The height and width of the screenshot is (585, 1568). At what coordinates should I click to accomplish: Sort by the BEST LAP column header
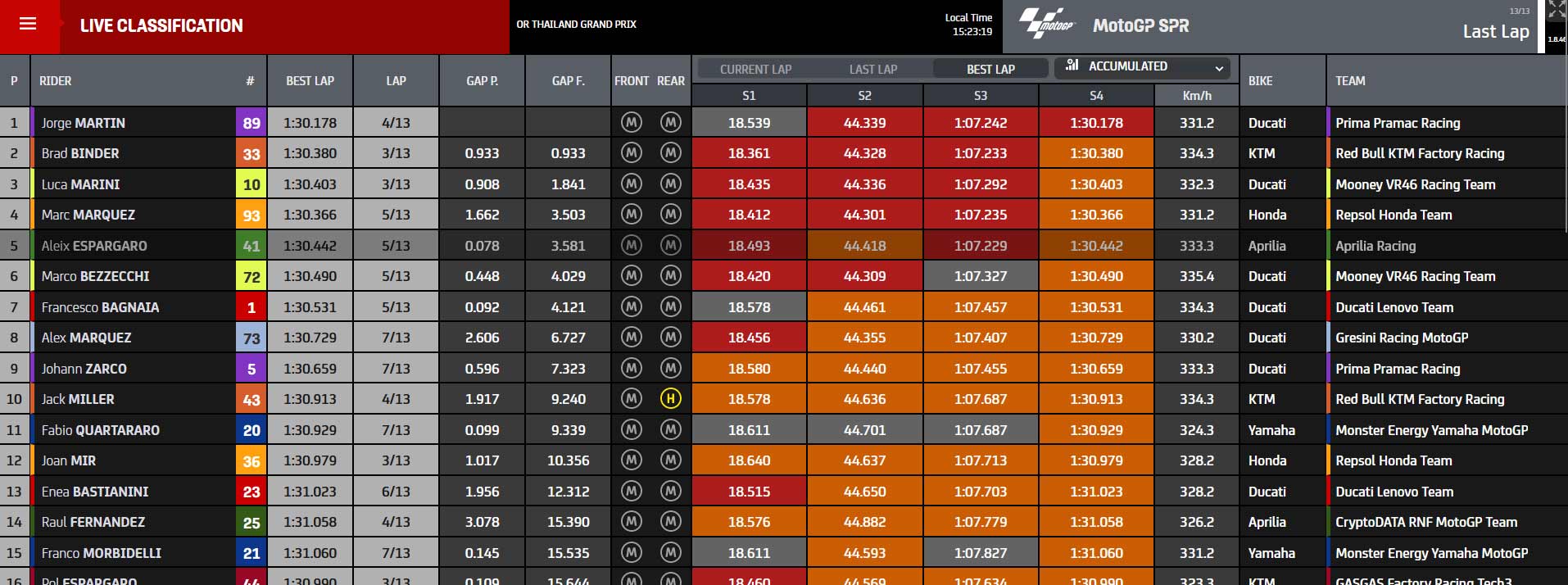click(310, 80)
